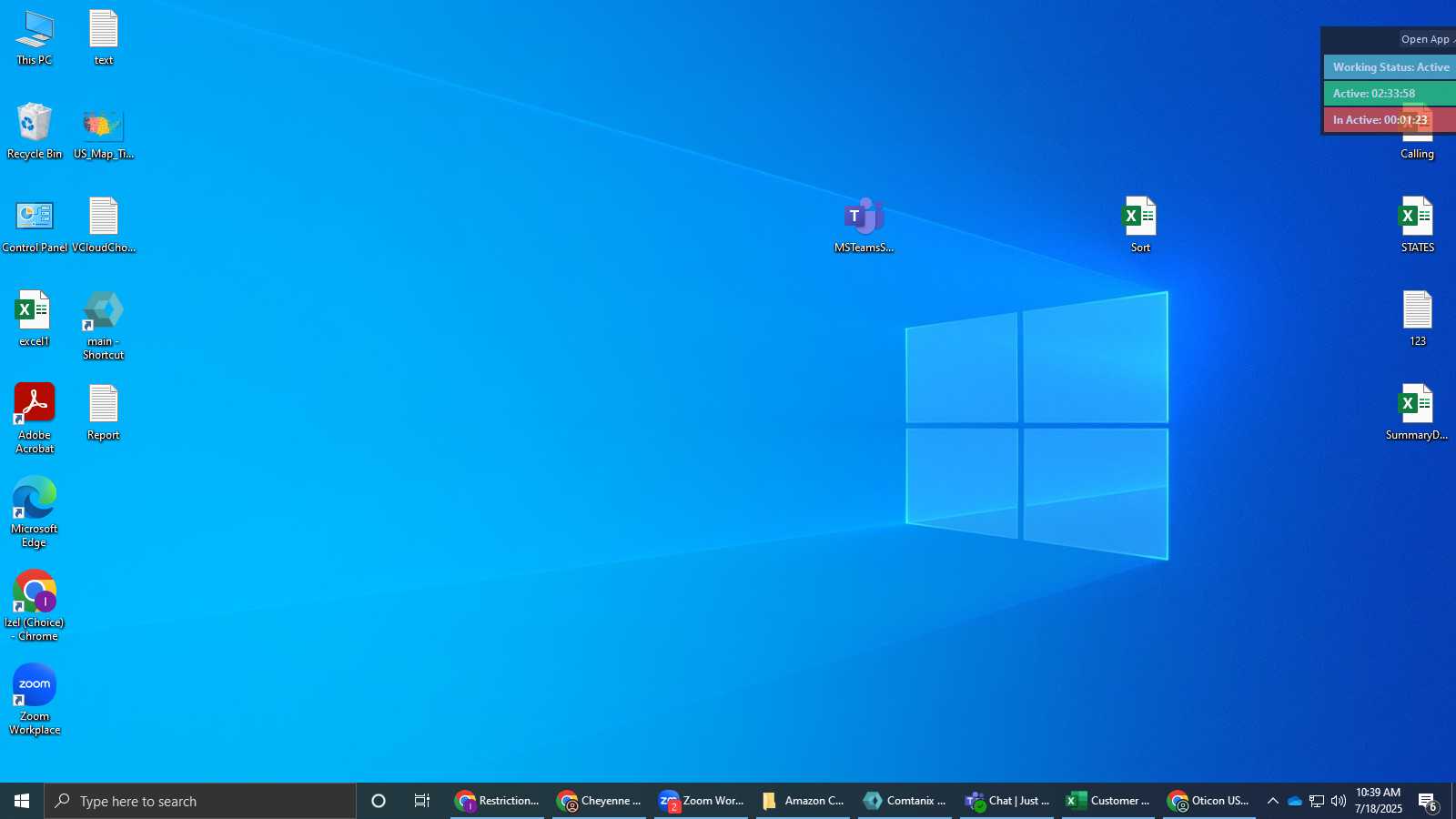Click the 'In Active: 00:01:23' timer bar
Image resolution: width=1456 pixels, height=819 pixels.
[1390, 120]
